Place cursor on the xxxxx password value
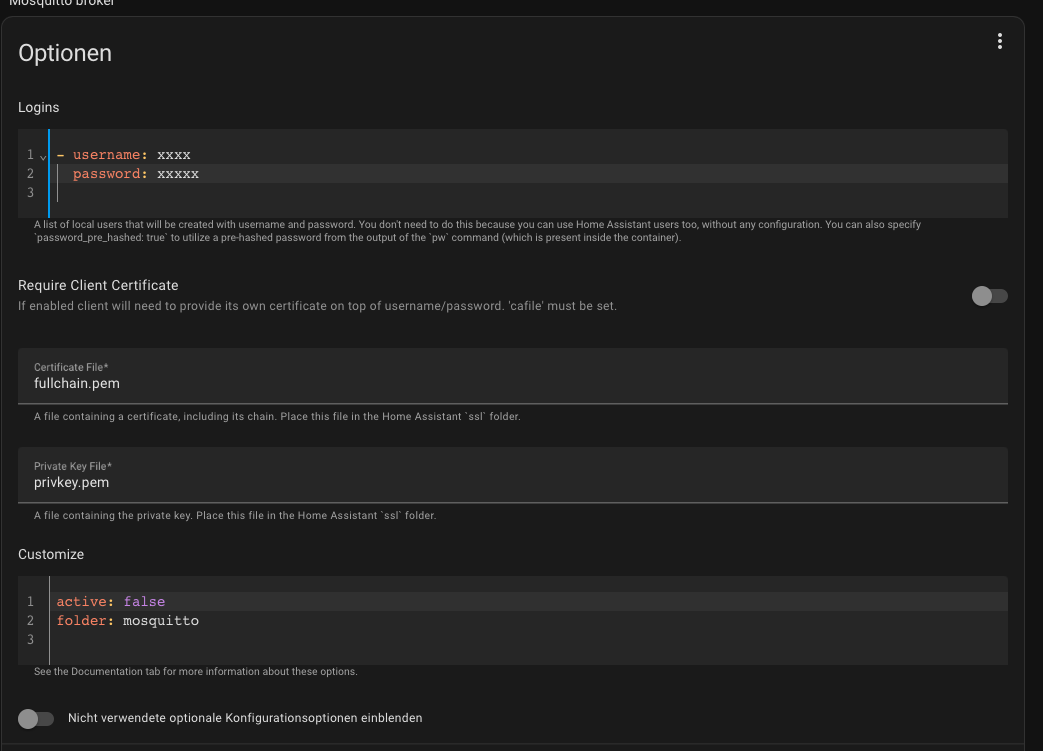 pyautogui.click(x=178, y=174)
